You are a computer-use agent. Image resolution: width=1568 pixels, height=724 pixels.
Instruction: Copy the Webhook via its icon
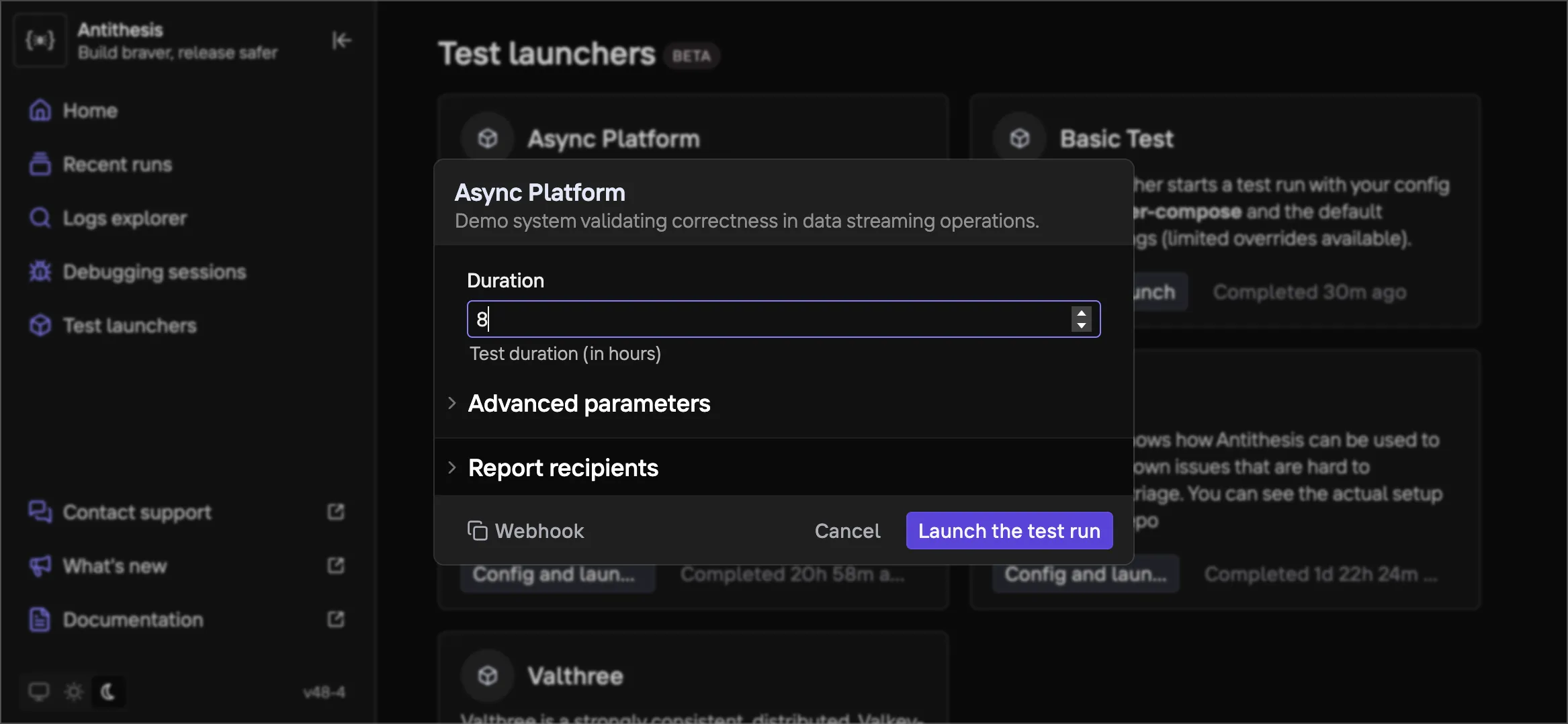pos(477,531)
